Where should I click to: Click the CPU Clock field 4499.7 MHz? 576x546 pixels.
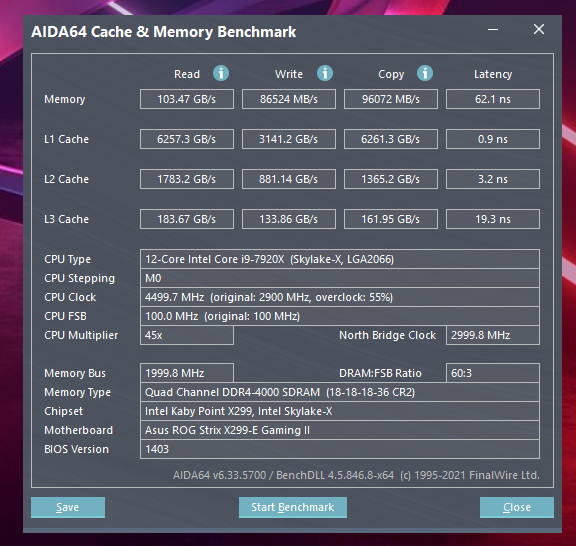pos(340,297)
